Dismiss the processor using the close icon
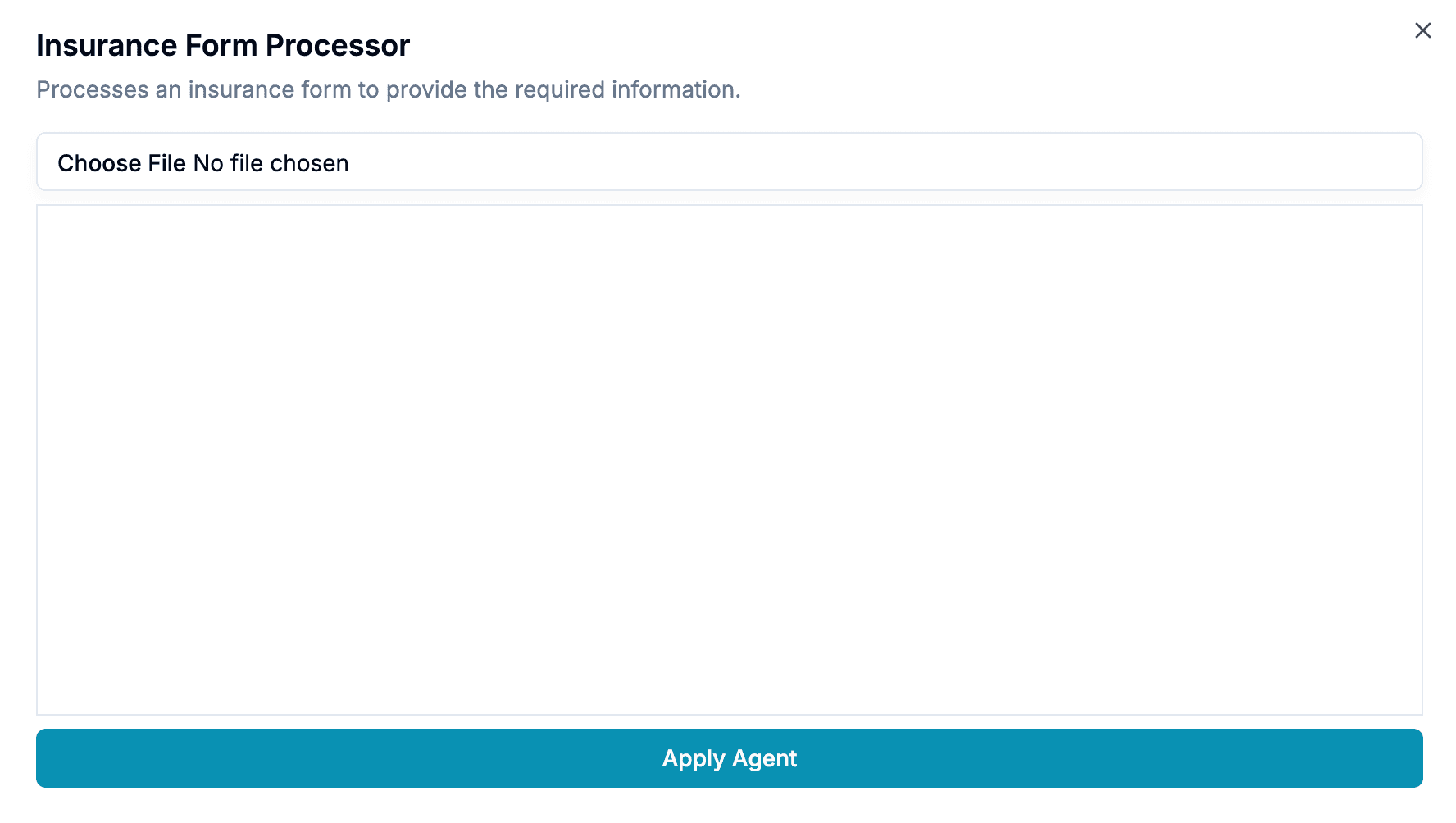This screenshot has width=1456, height=823. [x=1422, y=30]
